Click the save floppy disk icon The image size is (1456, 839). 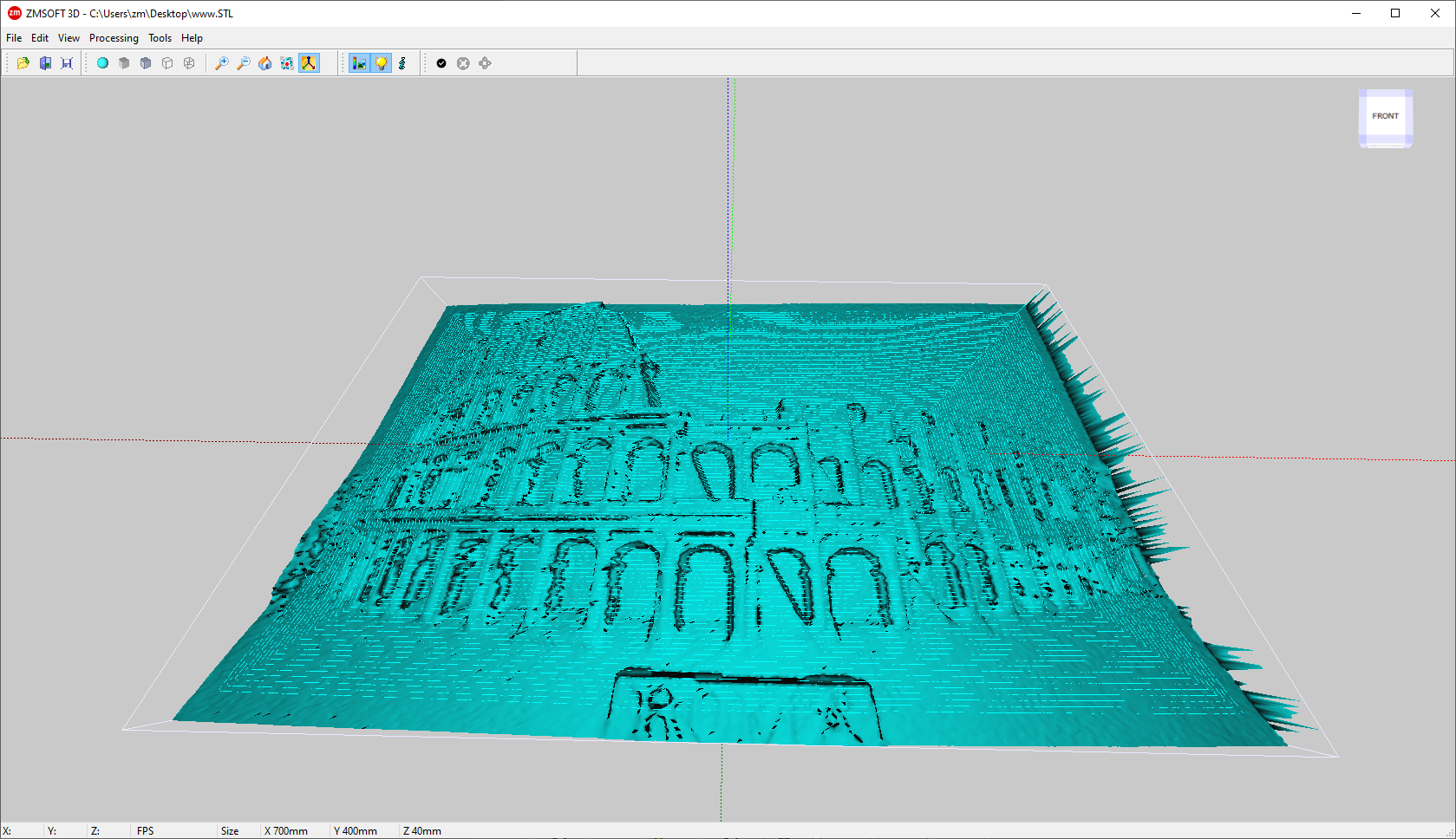pyautogui.click(x=67, y=63)
